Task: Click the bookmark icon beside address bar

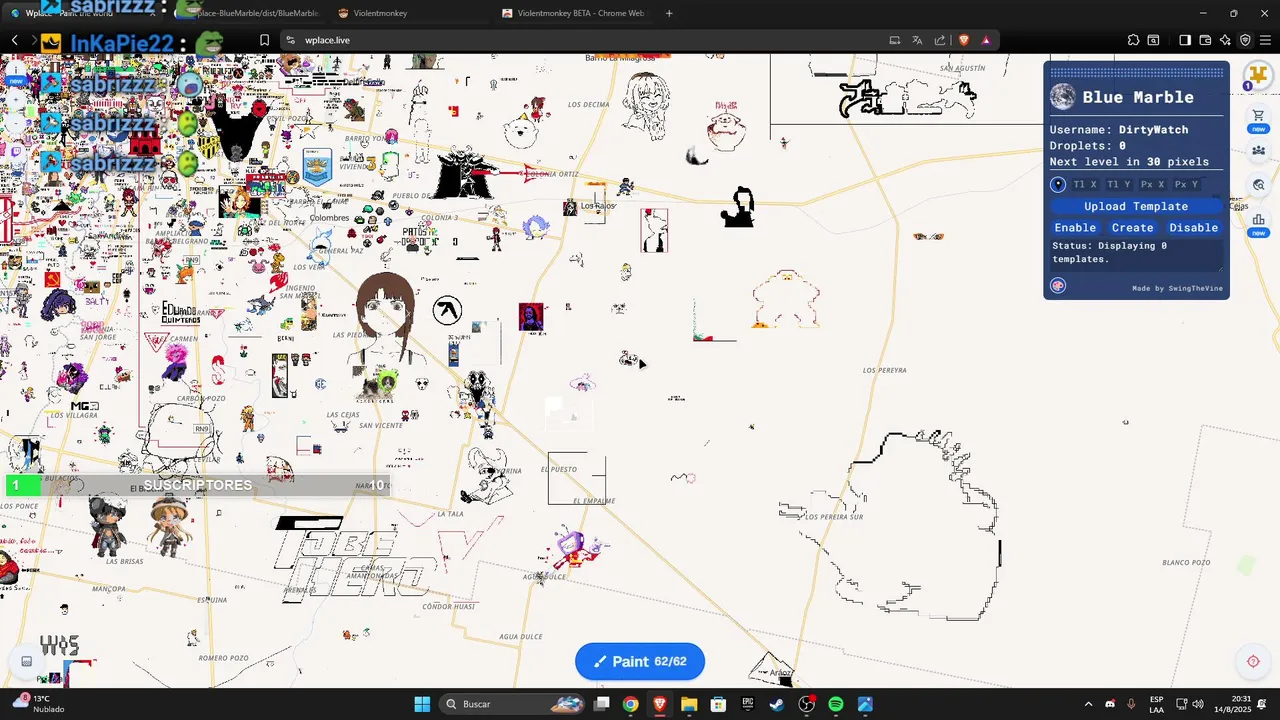Action: point(265,40)
